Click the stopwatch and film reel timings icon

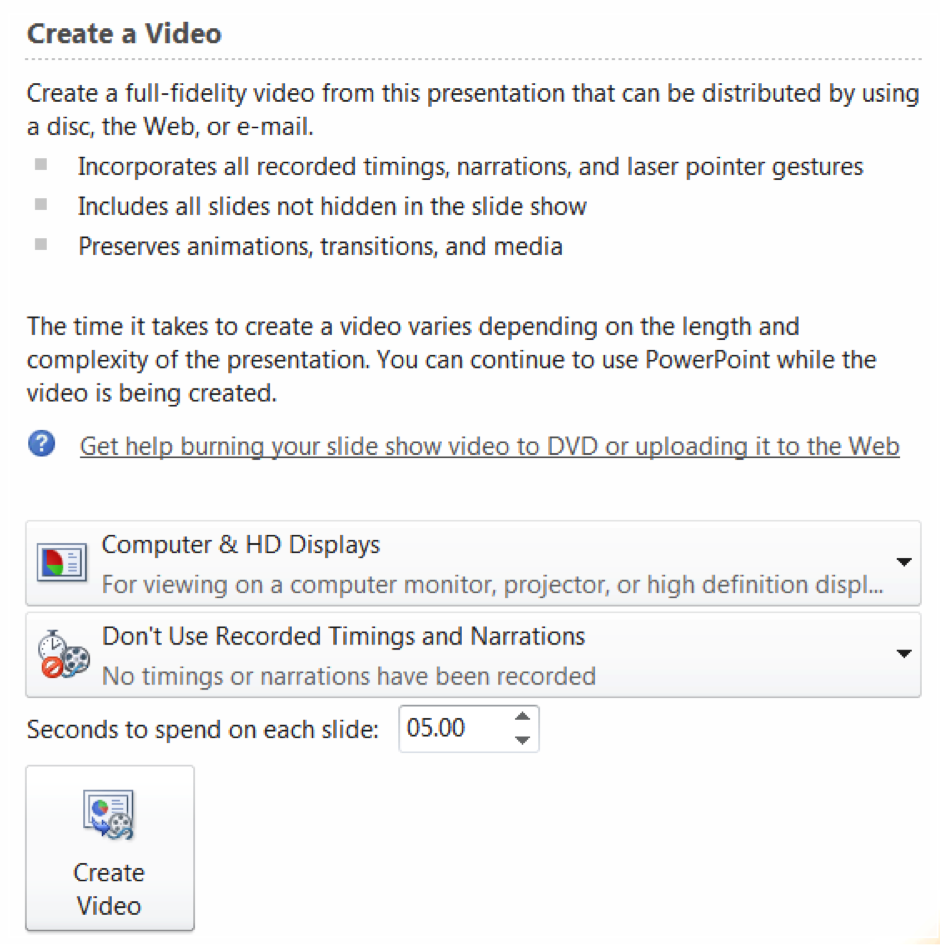[63, 655]
